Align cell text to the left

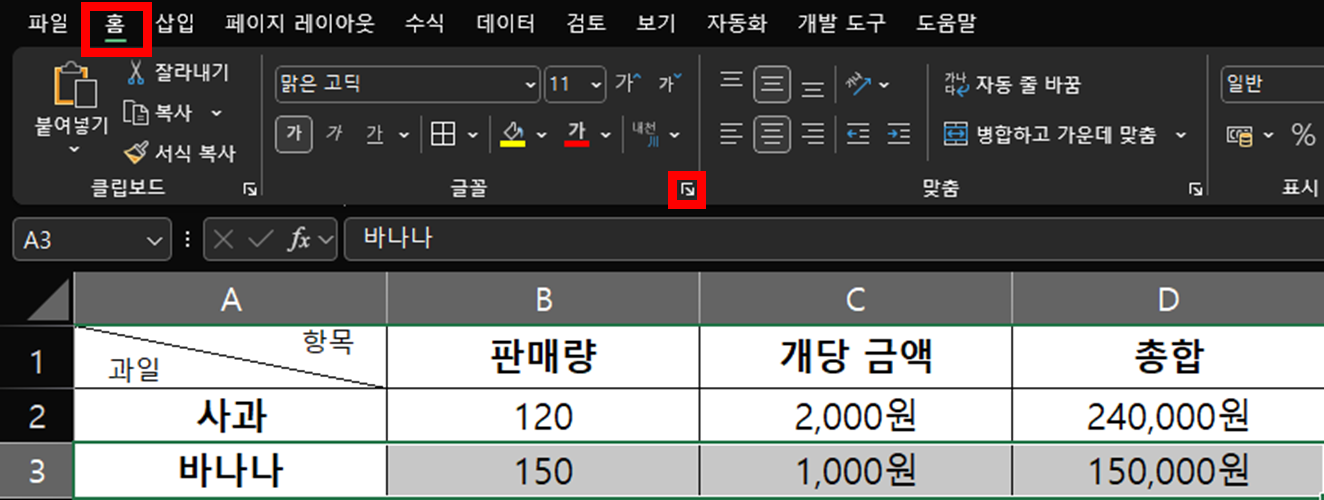[731, 134]
